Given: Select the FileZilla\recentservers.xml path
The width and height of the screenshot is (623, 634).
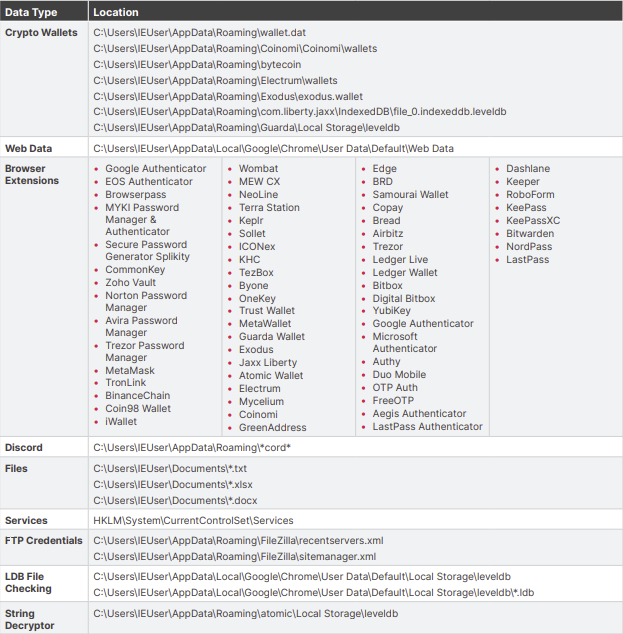Looking at the screenshot, I should (x=238, y=541).
